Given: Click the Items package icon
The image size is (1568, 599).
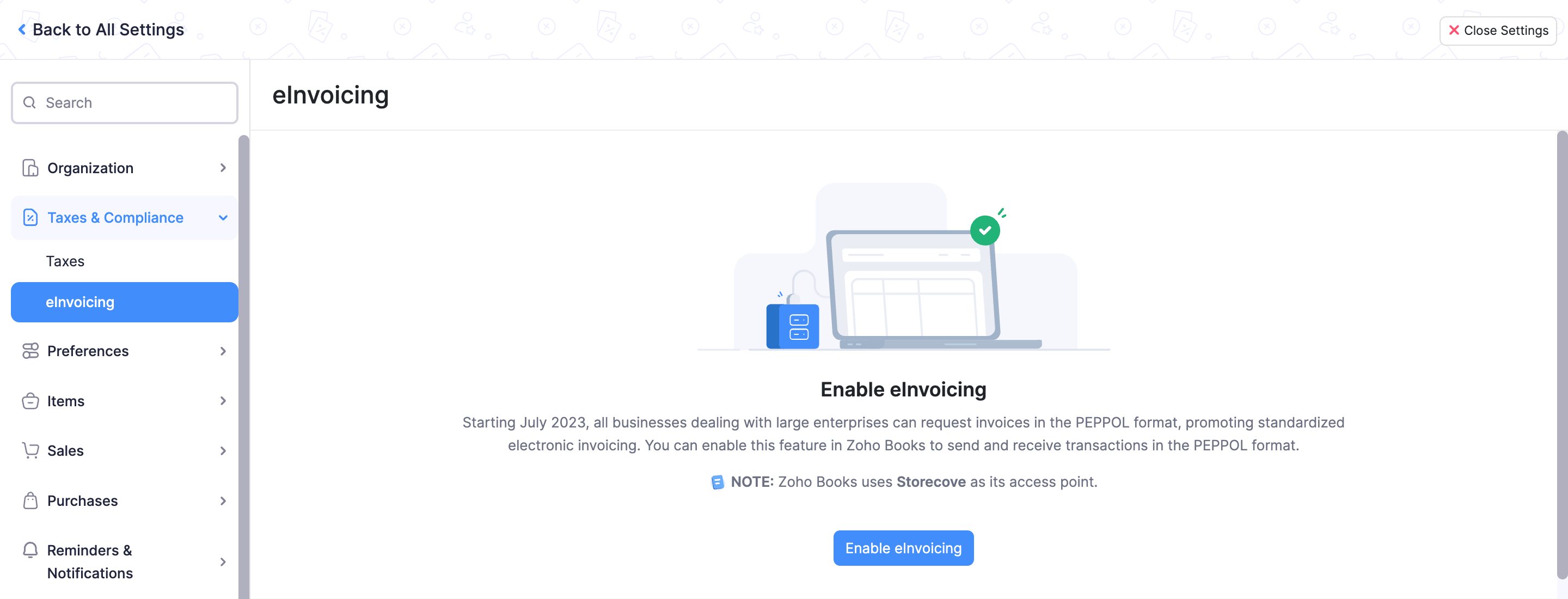Looking at the screenshot, I should tap(30, 401).
